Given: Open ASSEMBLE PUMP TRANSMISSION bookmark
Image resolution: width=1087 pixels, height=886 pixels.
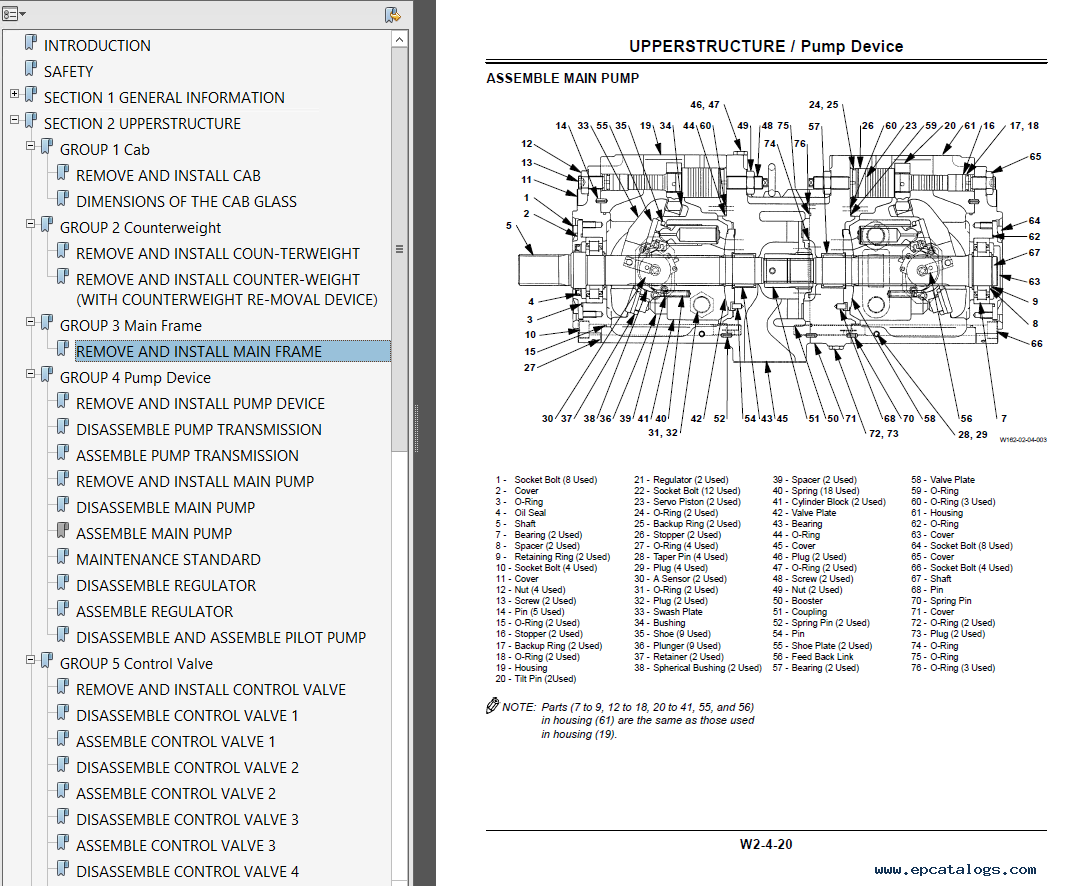Looking at the screenshot, I should click(x=187, y=455).
